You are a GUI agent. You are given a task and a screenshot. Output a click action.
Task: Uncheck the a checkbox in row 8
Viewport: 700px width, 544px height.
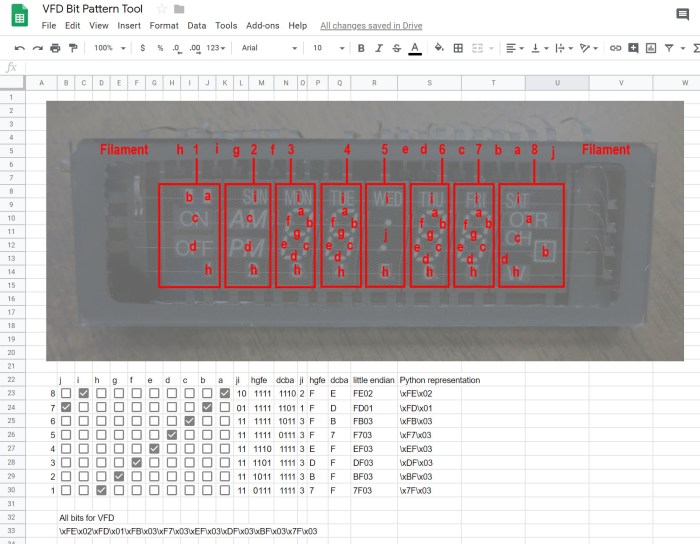click(225, 393)
